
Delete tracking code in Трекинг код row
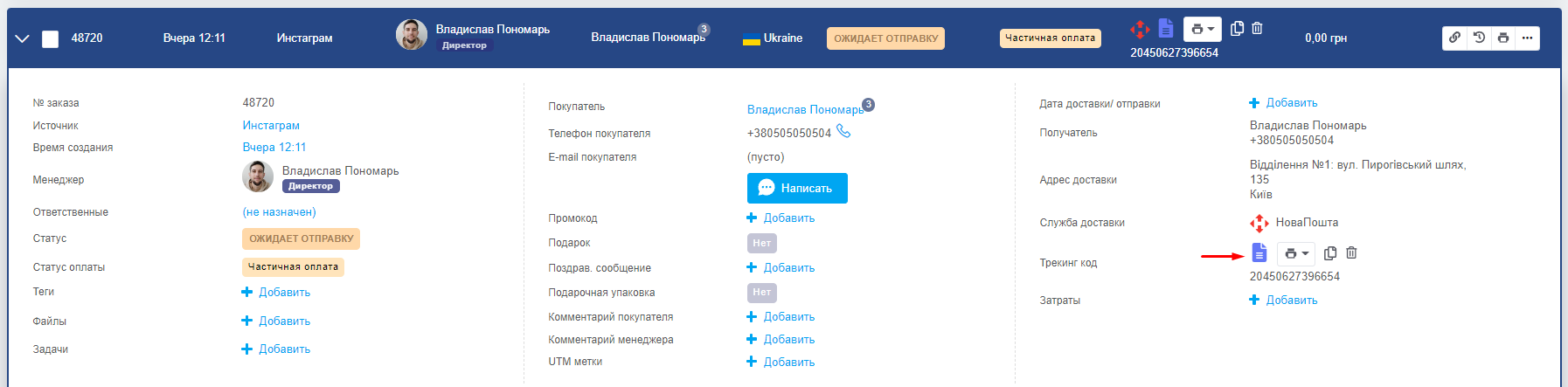[x=1351, y=253]
